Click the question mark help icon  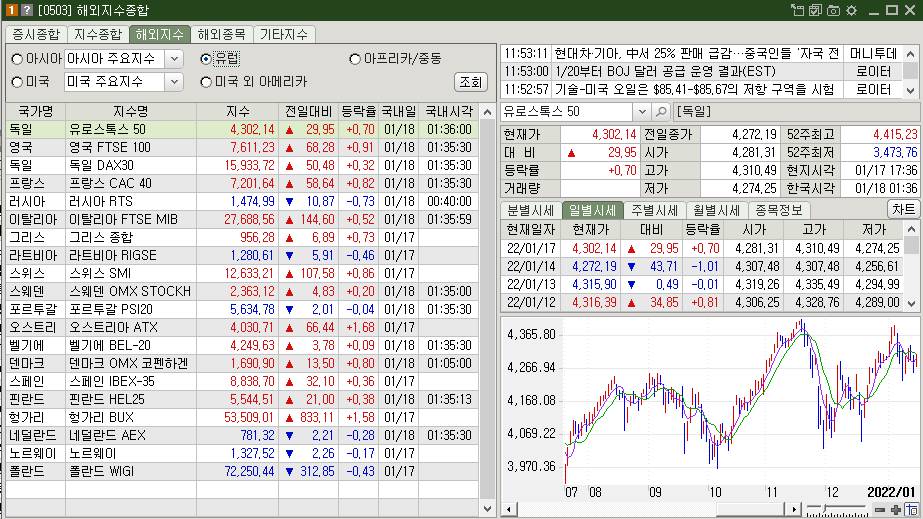(x=26, y=10)
